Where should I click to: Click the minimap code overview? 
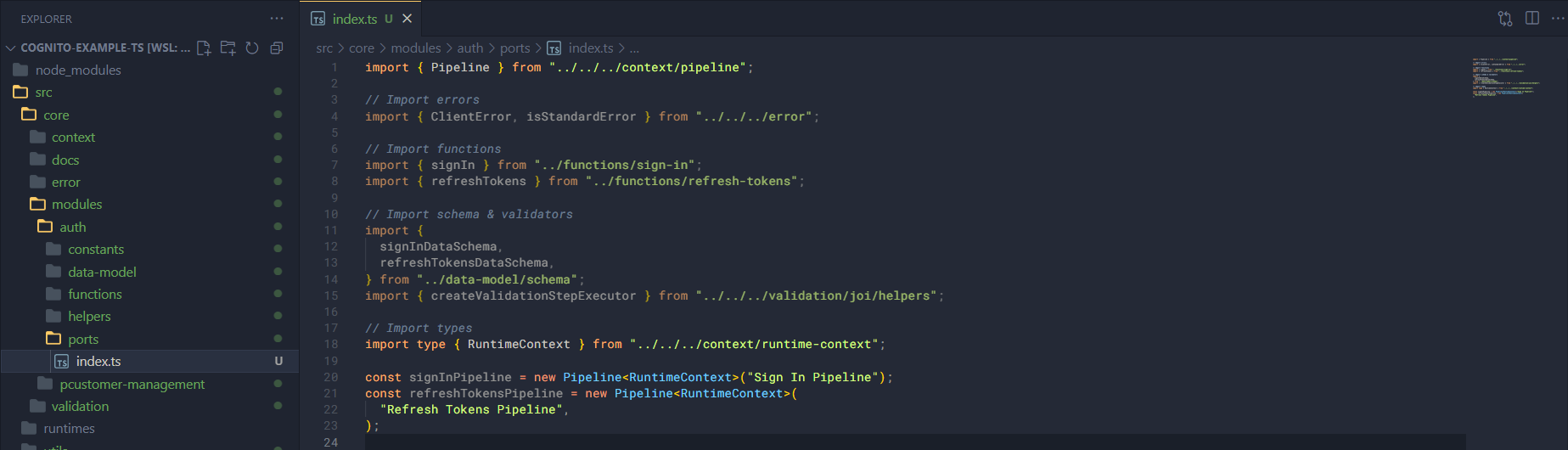coord(1506,76)
